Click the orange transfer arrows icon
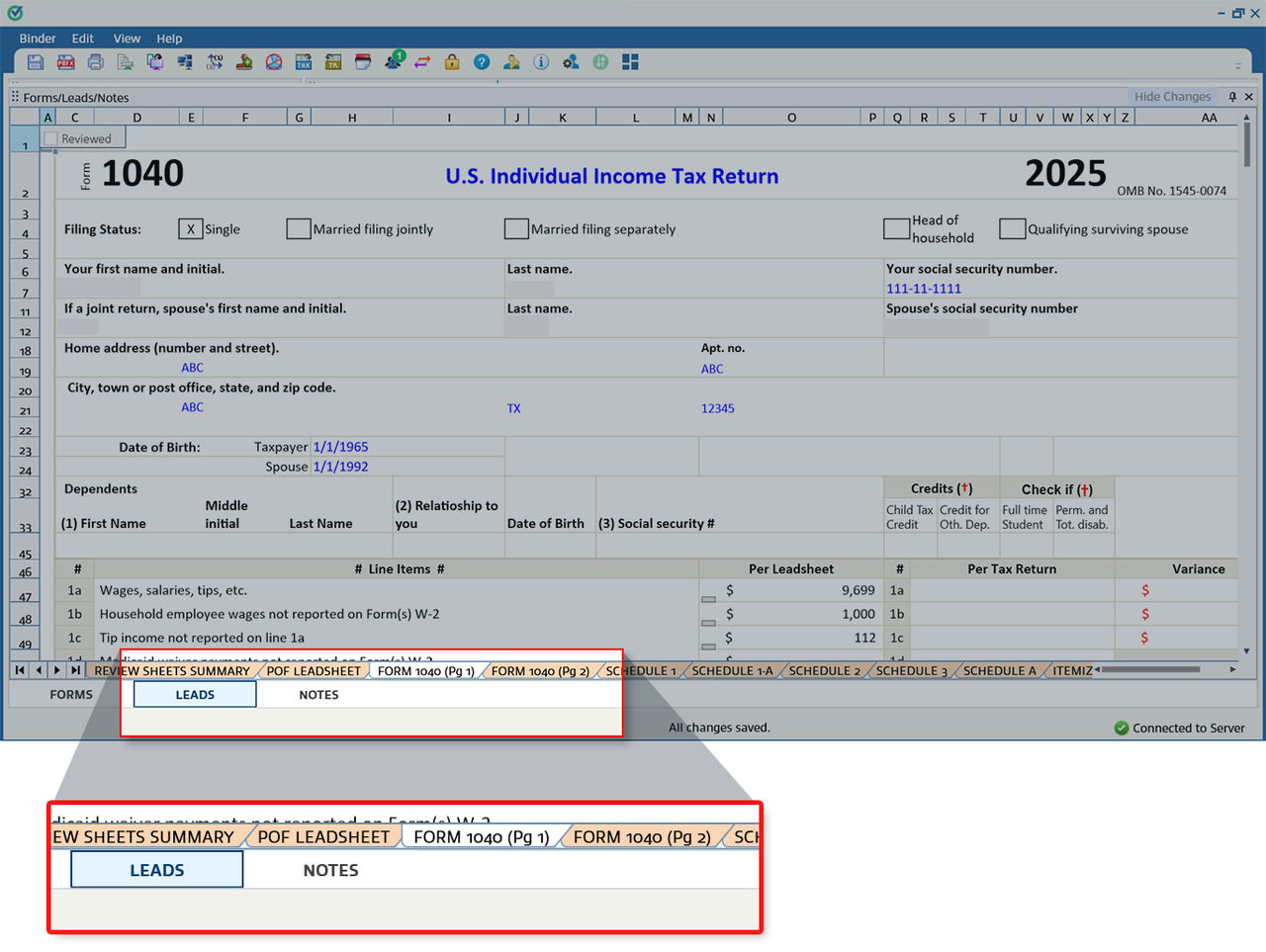The width and height of the screenshot is (1266, 952). (423, 61)
